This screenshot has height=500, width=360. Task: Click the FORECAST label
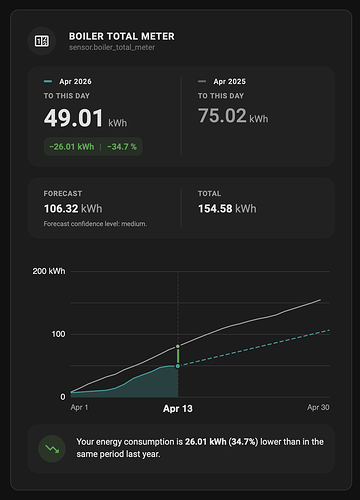[63, 194]
